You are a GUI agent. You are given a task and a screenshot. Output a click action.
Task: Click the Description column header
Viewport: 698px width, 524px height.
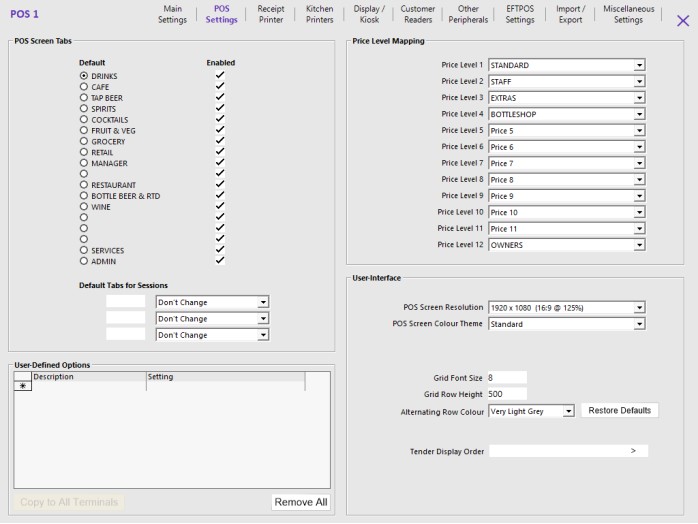pos(89,377)
